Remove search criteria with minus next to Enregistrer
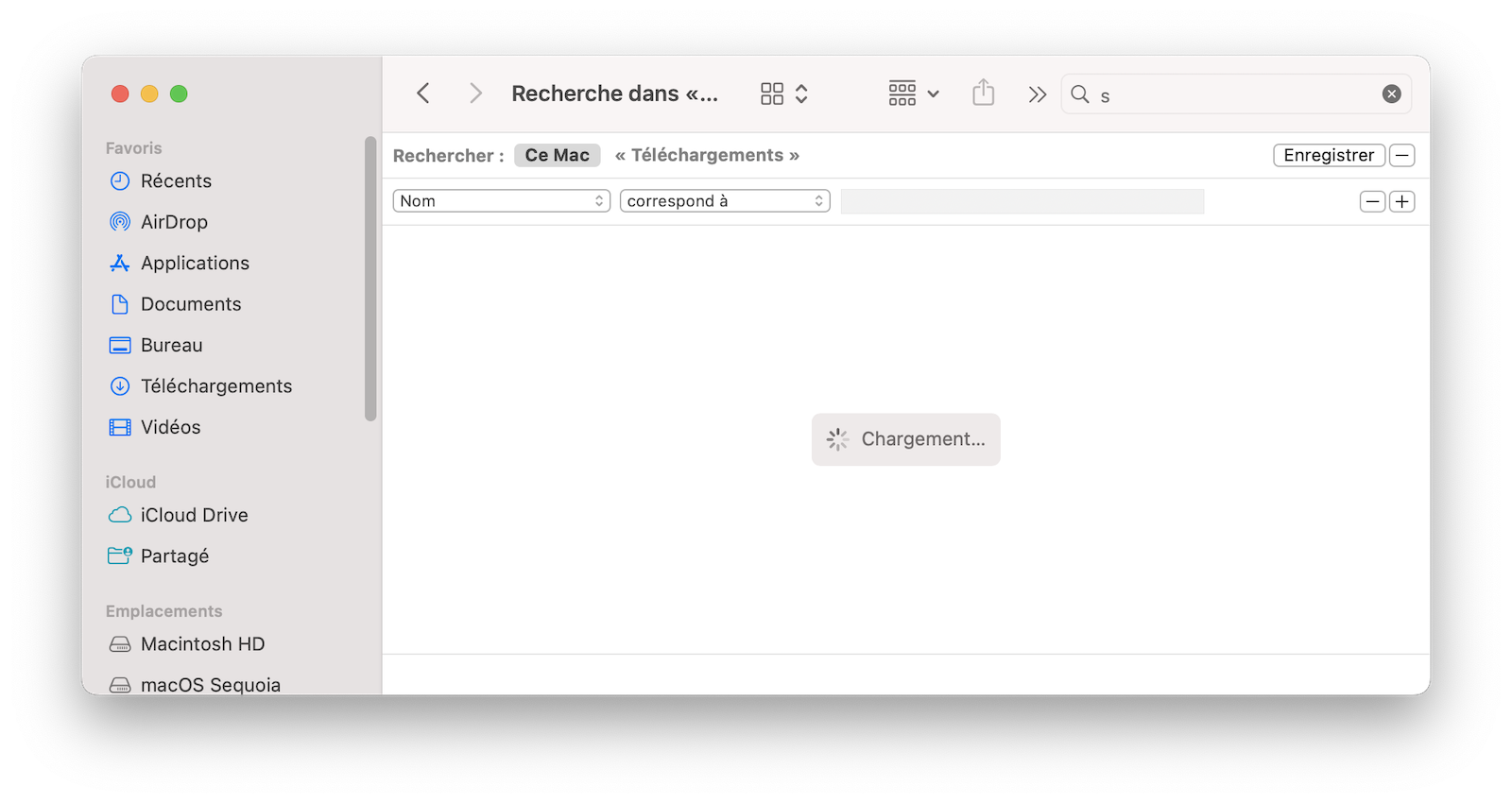 [1402, 155]
